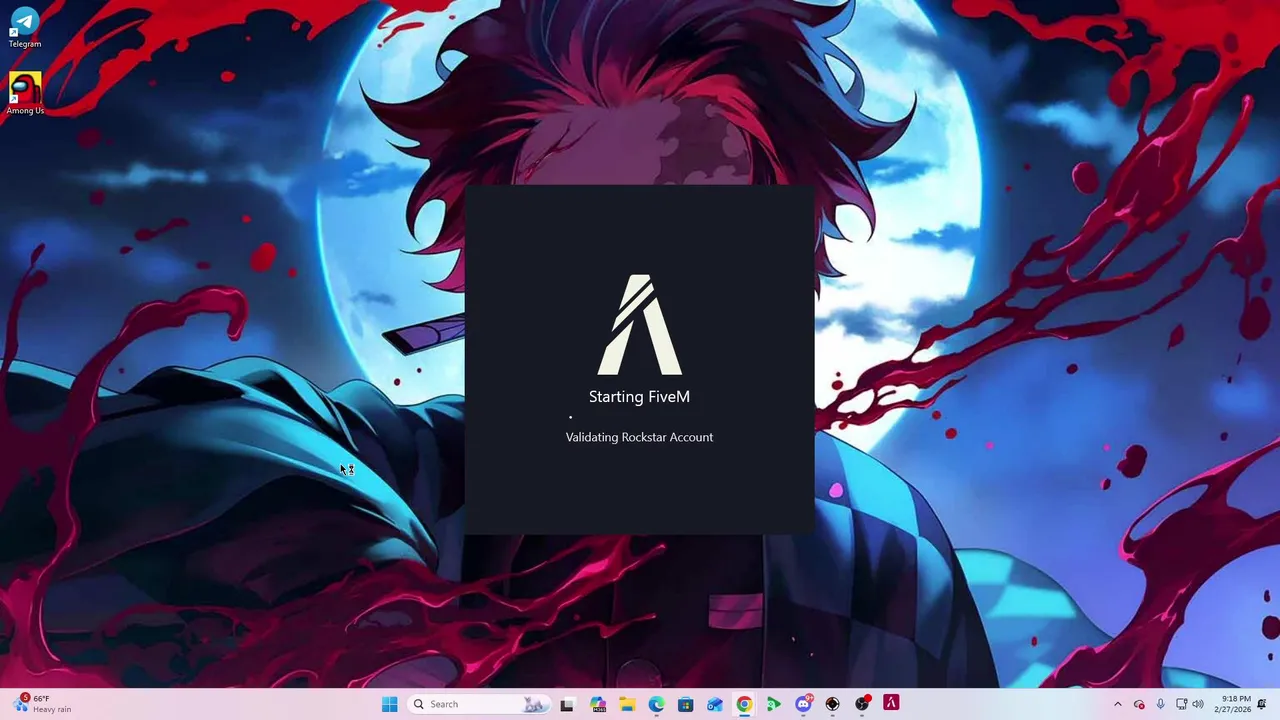Click the taskbar Search box
1280x720 pixels.
[x=479, y=704]
